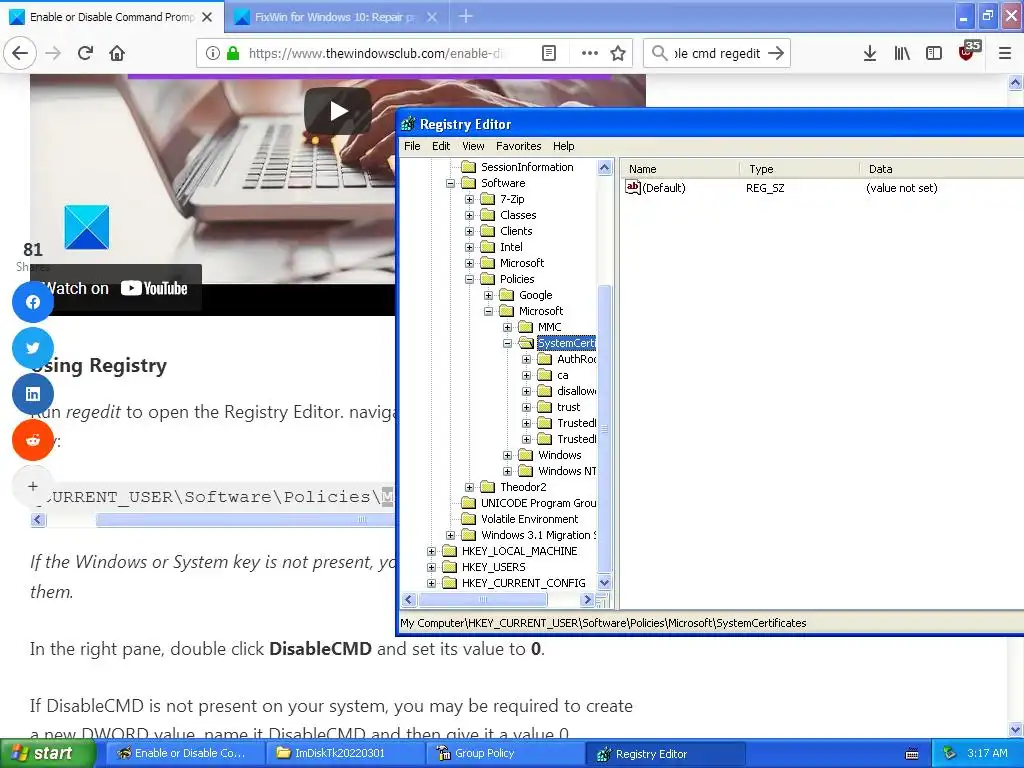Collapse the Policies registry key
1024x768 pixels.
click(470, 280)
